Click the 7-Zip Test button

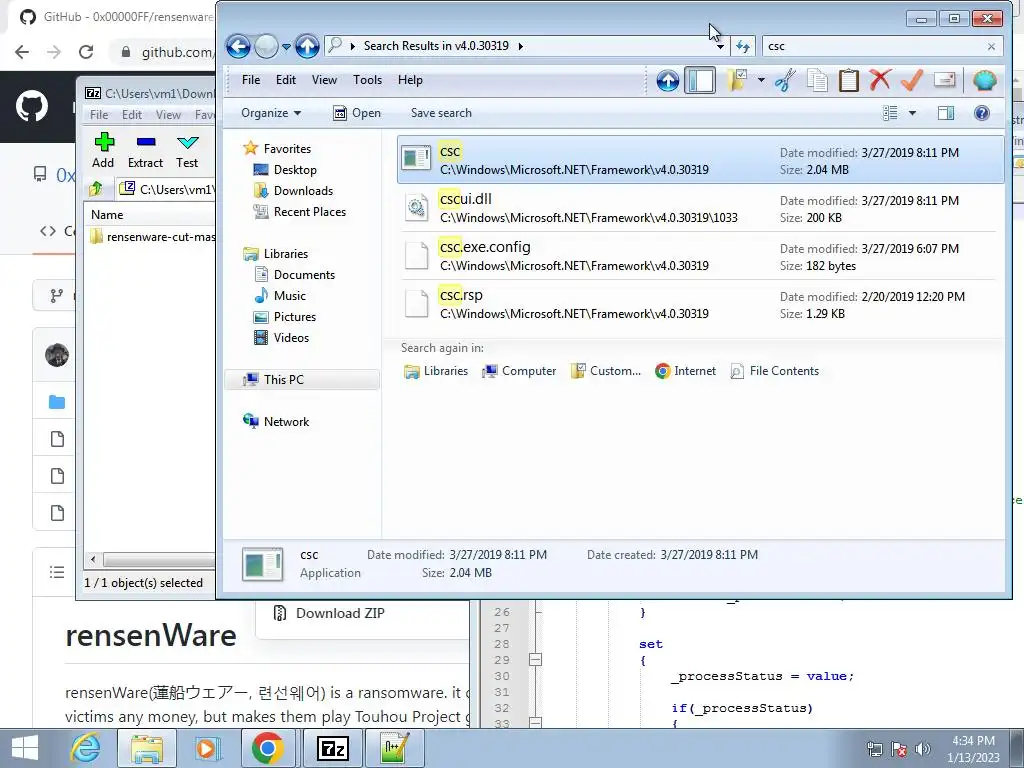click(x=187, y=150)
